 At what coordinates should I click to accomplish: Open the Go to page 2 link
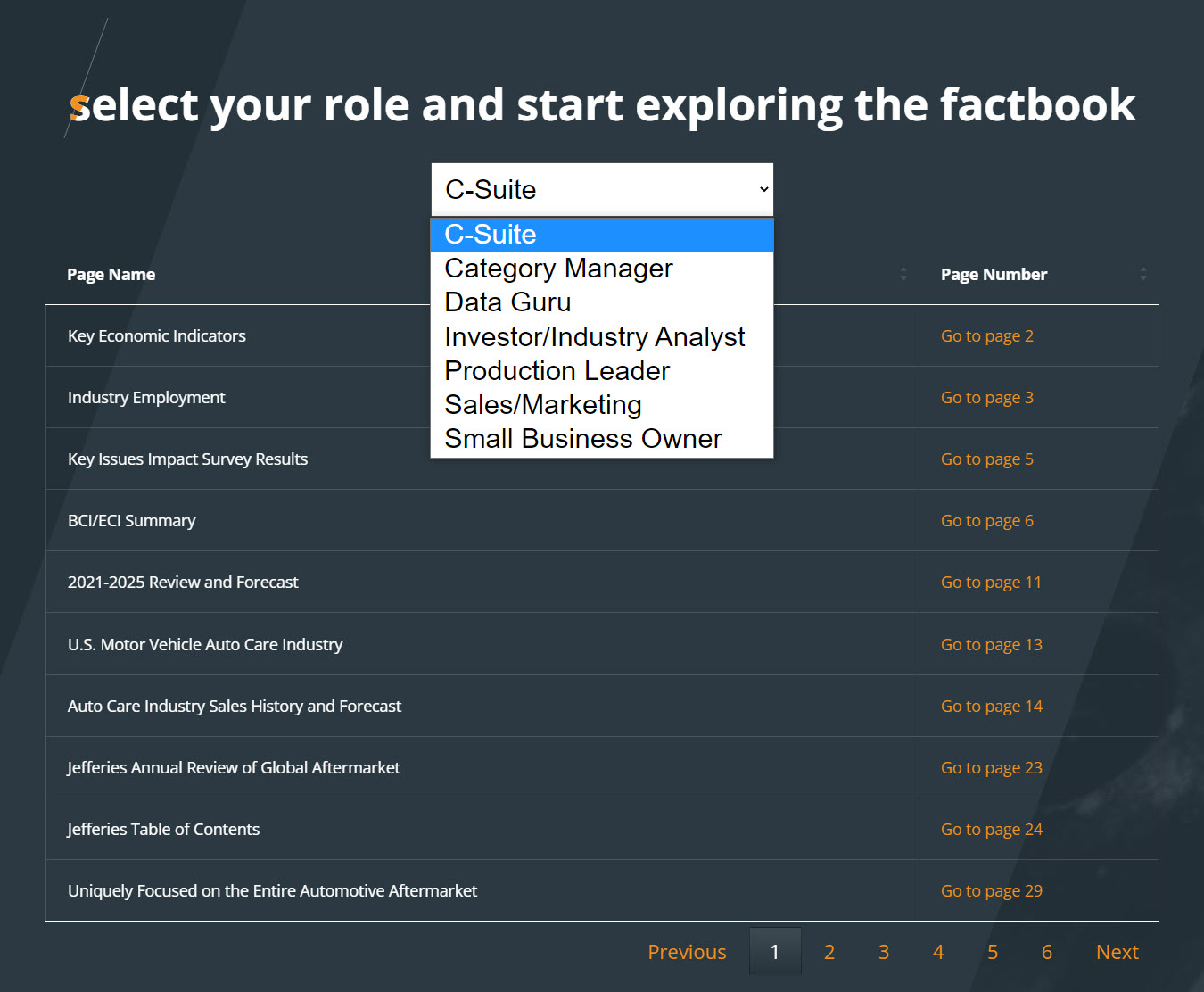coord(987,336)
